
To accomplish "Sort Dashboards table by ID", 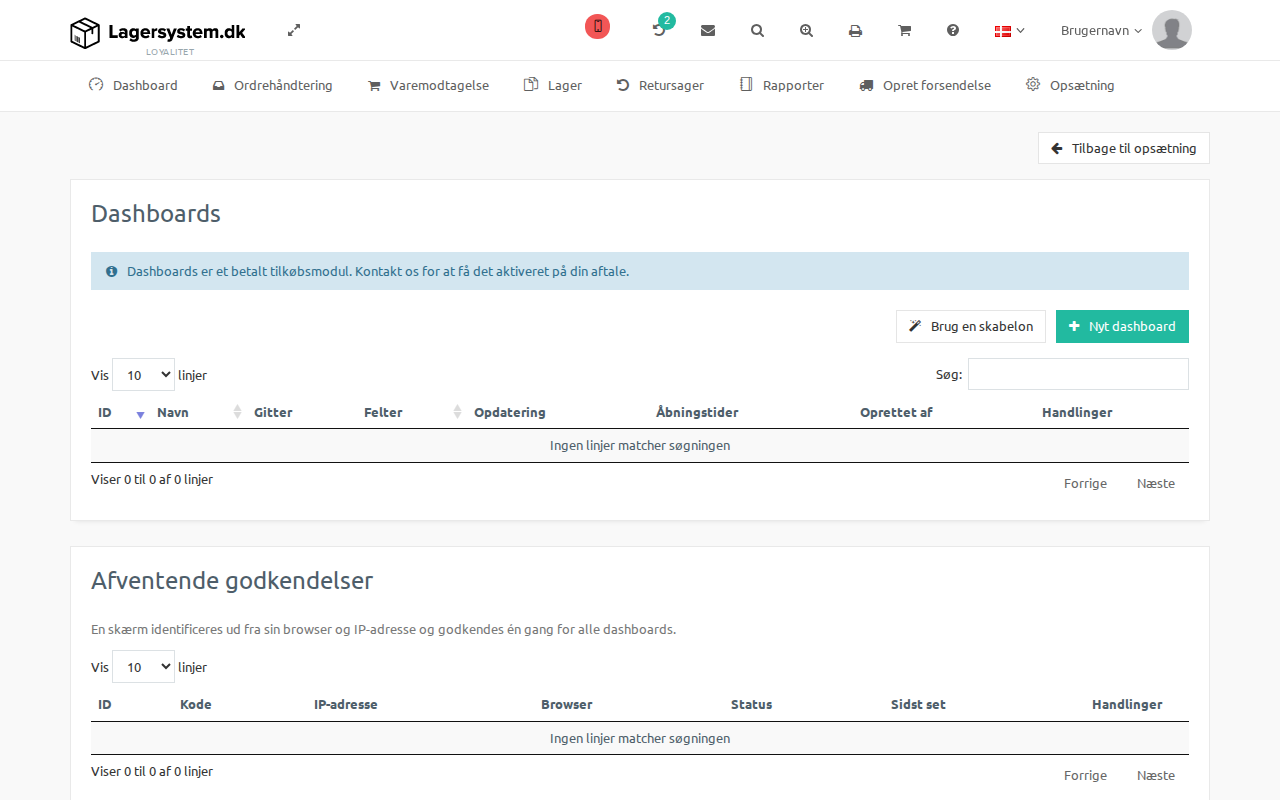I will pyautogui.click(x=120, y=413).
